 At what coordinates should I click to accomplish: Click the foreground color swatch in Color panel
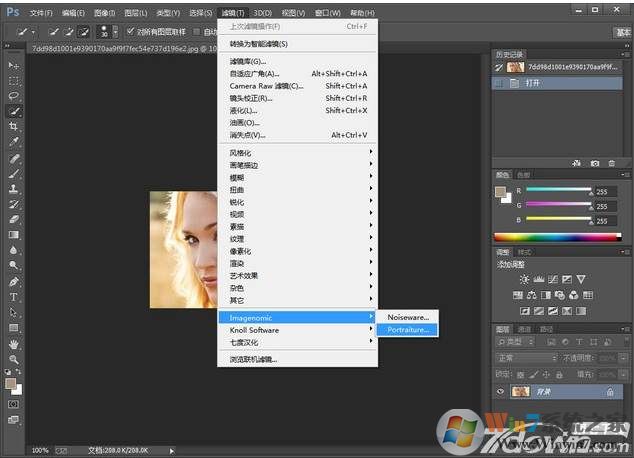point(501,190)
